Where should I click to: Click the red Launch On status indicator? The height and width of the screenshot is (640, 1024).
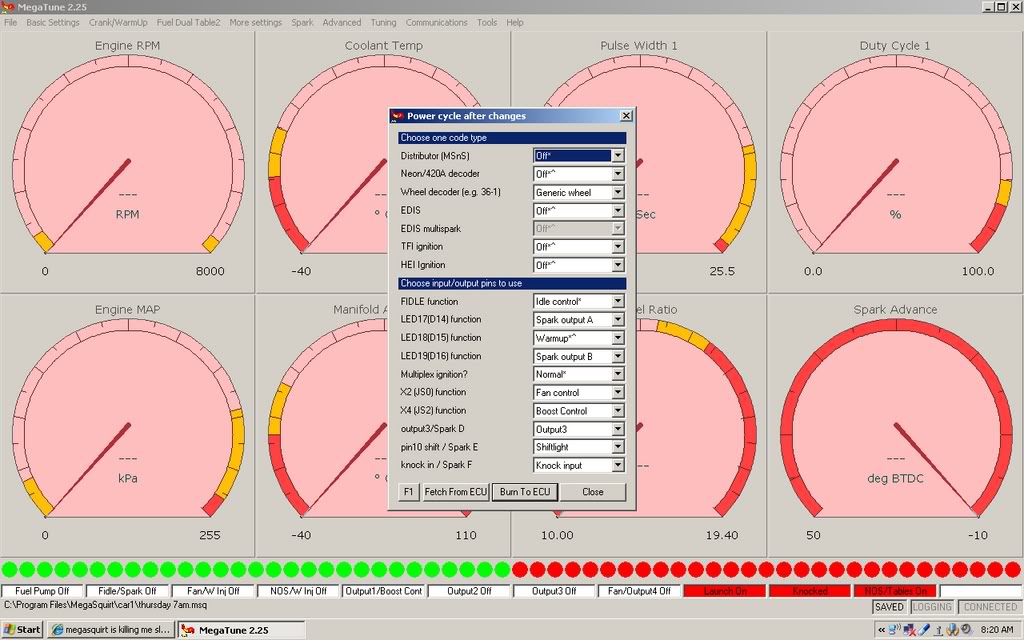tap(725, 591)
